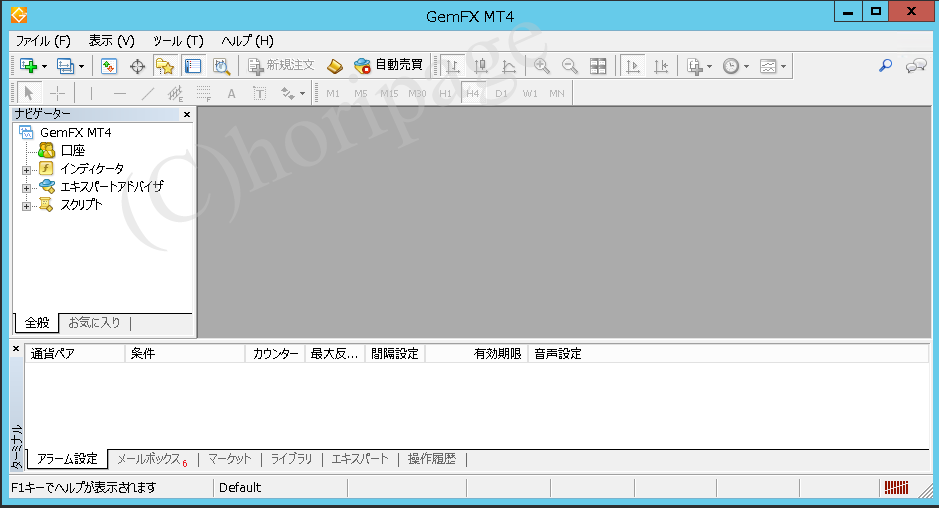Select the vertical line tool
The height and width of the screenshot is (508, 939).
[x=91, y=93]
